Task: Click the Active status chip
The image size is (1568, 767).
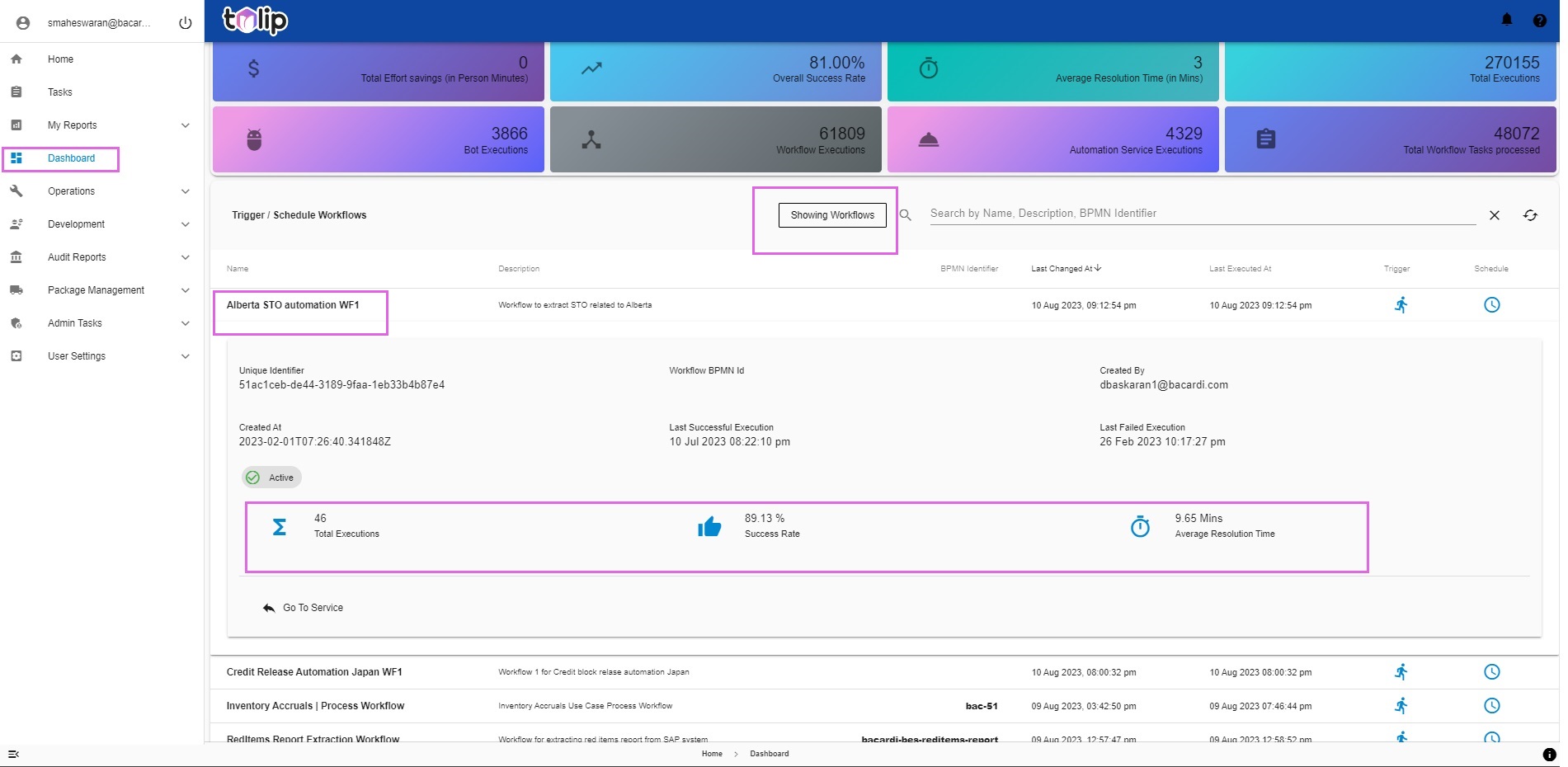Action: [271, 478]
